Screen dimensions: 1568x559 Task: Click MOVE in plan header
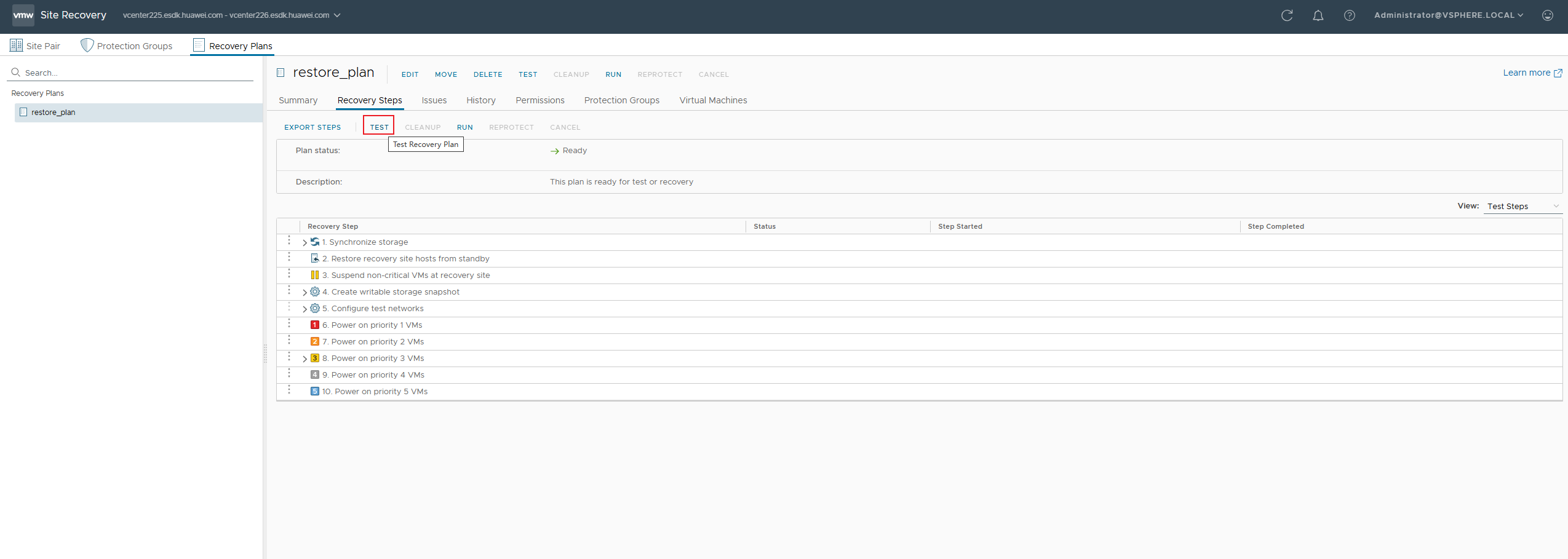[446, 74]
